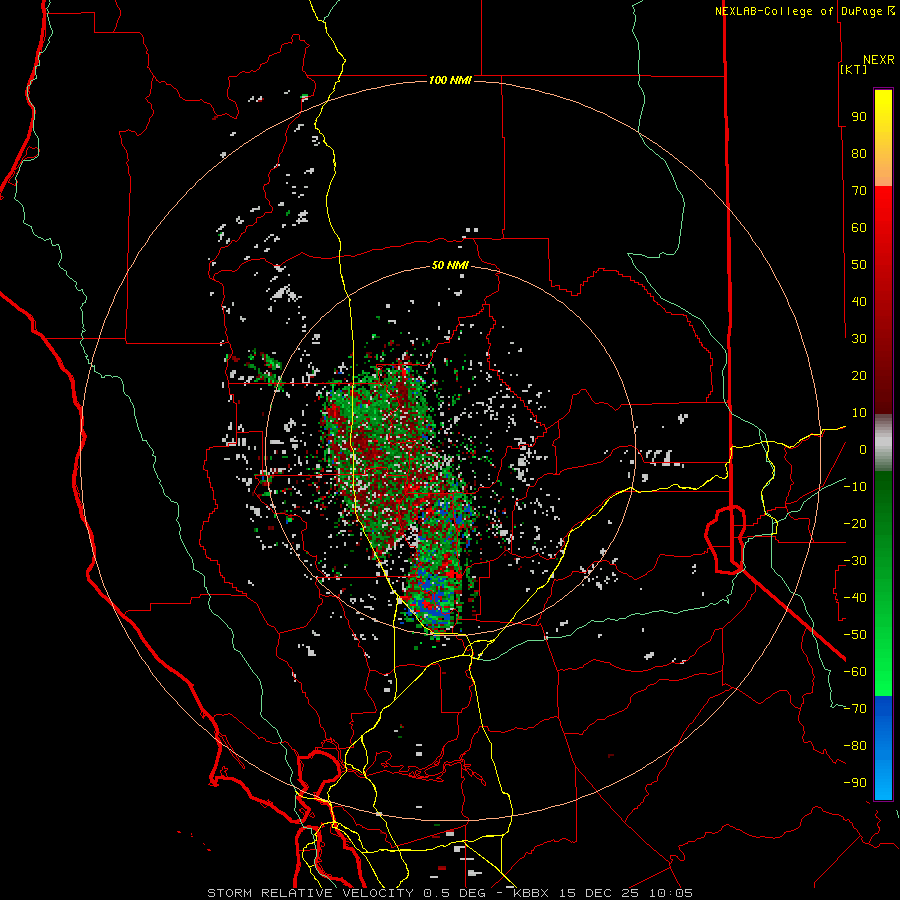The height and width of the screenshot is (900, 900).
Task: Click the 60 value on velocity scale
Action: click(859, 227)
